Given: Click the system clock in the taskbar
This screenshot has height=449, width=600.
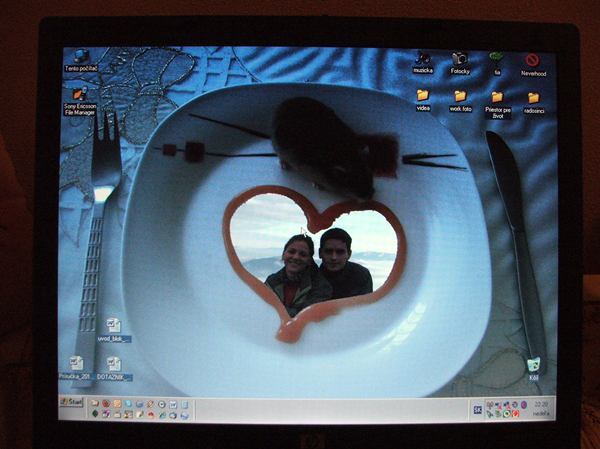Looking at the screenshot, I should 541,404.
